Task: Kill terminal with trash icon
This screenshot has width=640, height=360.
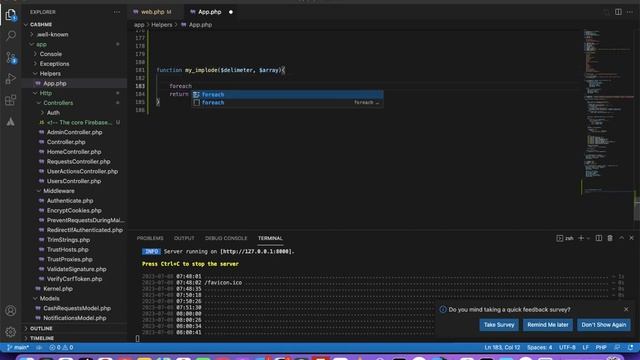Action: [610, 238]
